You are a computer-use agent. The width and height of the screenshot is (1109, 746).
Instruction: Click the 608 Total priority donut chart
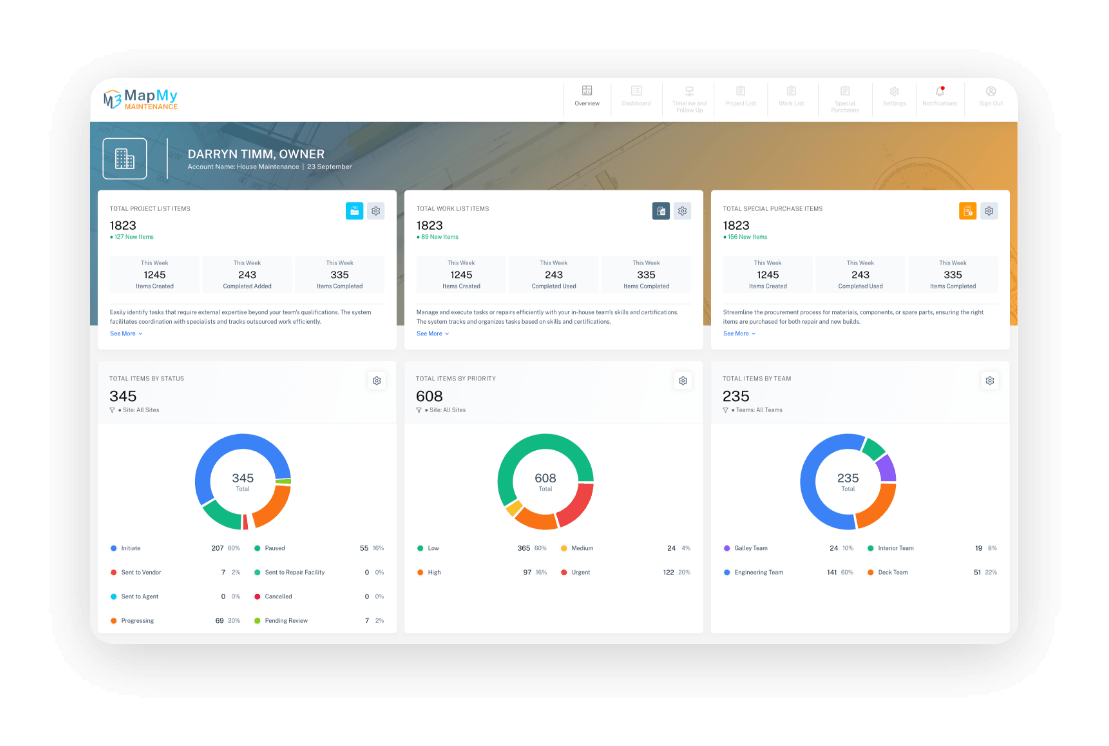[545, 482]
